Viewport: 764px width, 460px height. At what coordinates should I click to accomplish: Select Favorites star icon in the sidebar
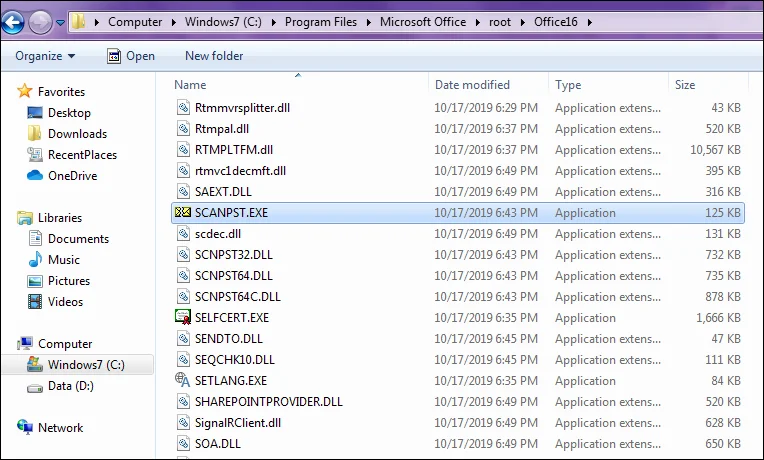coord(24,91)
